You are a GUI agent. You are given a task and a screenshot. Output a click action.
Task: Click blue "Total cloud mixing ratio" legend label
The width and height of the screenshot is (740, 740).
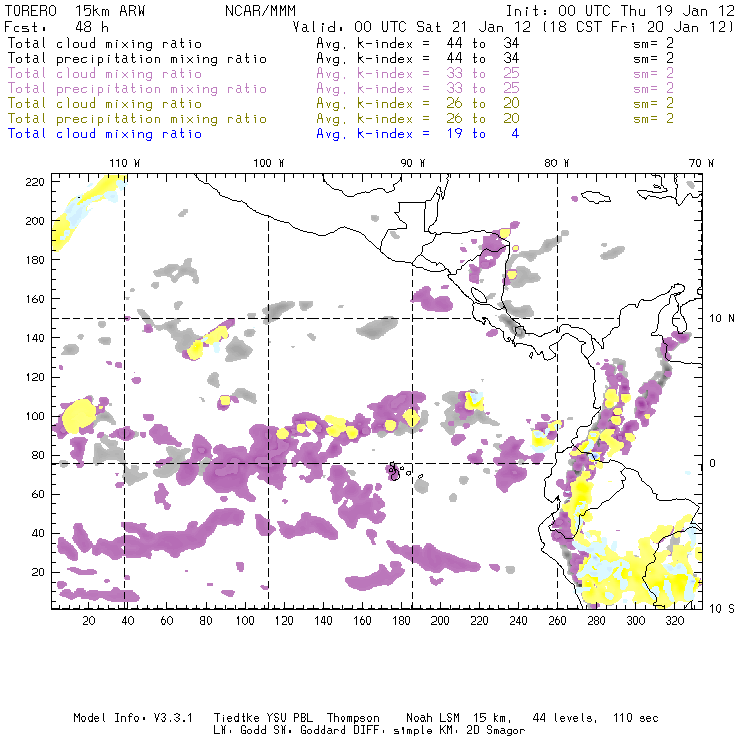[x=105, y=134]
